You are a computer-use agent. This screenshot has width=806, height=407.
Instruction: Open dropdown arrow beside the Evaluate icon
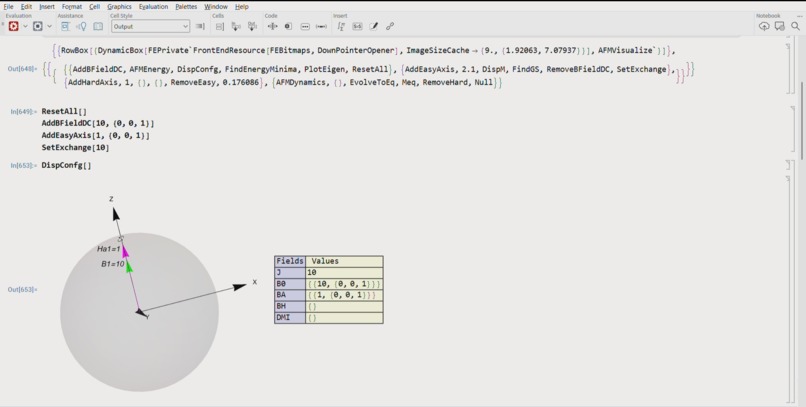pos(25,26)
